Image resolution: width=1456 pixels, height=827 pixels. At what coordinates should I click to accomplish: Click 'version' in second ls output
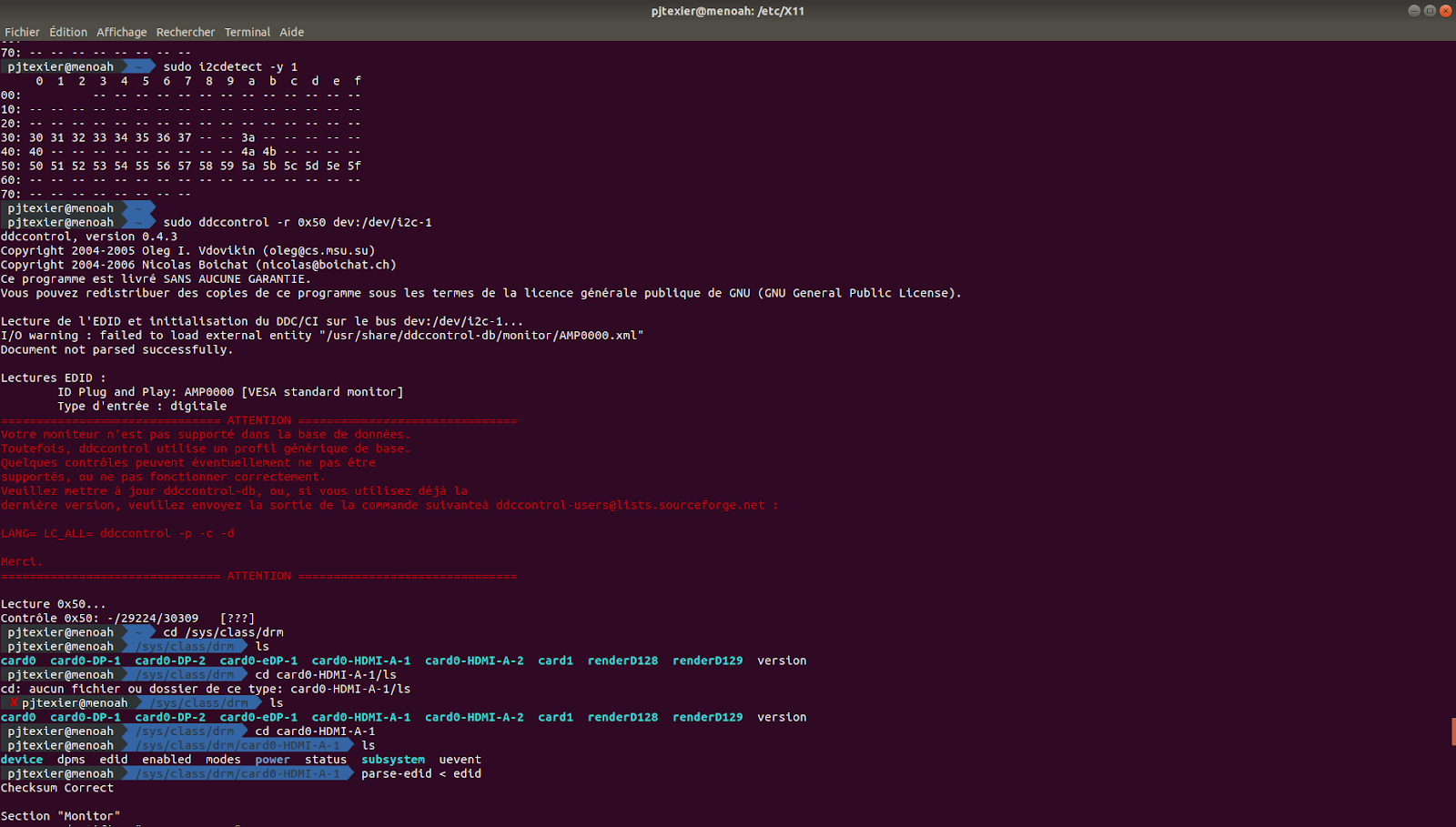point(782,717)
